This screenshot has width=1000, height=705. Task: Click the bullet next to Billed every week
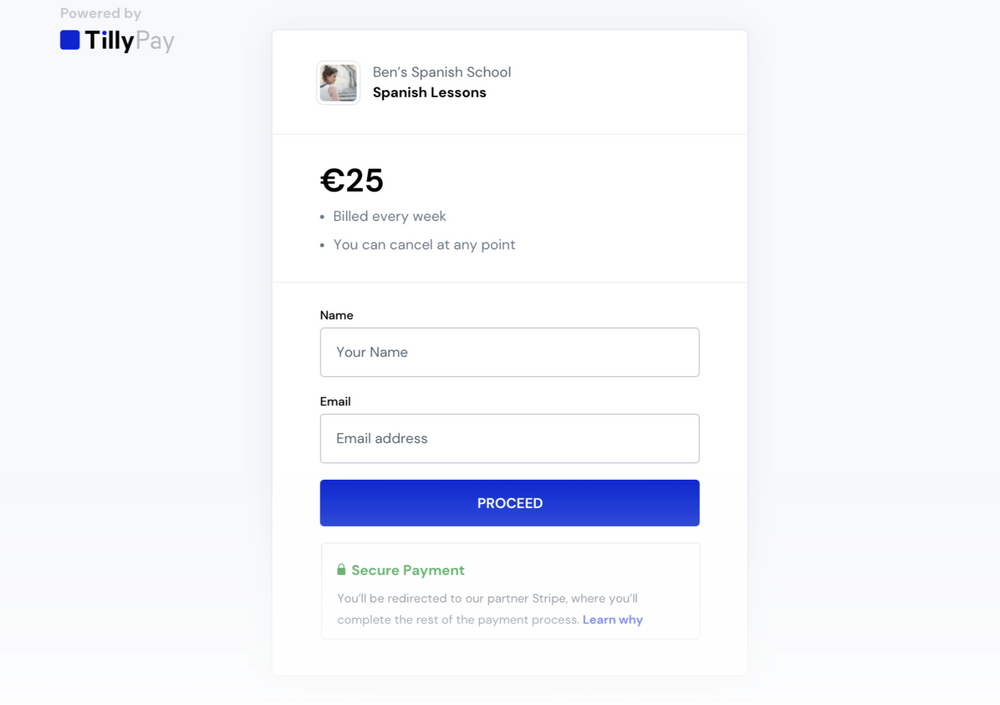click(x=322, y=216)
